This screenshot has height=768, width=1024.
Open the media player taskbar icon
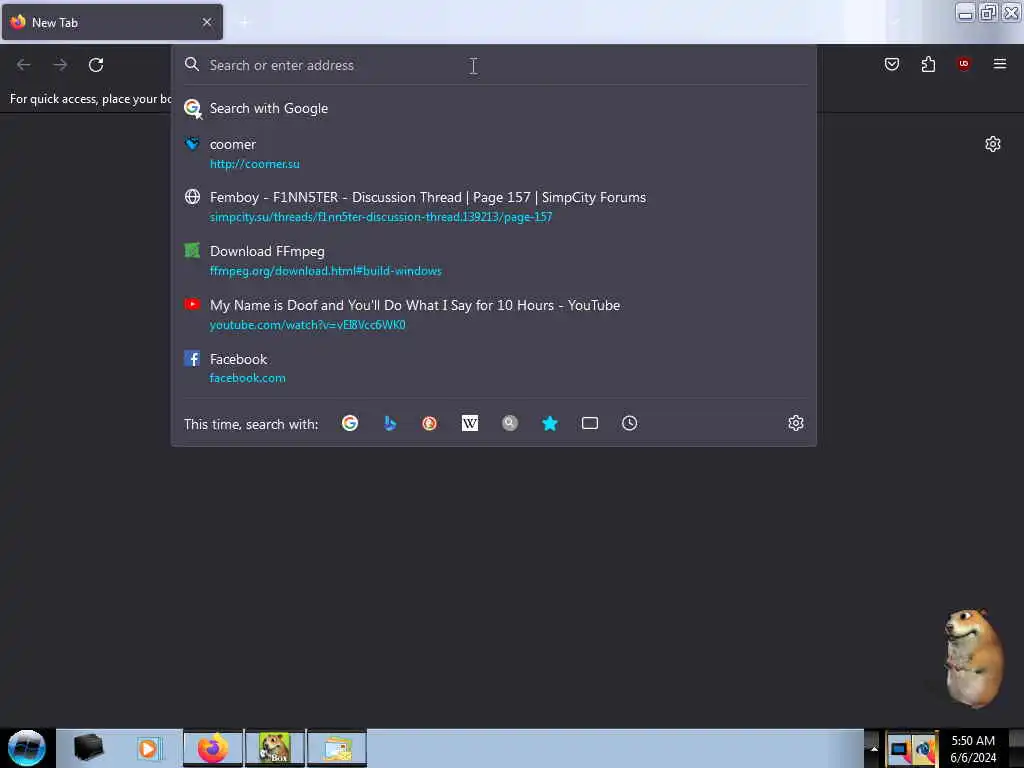(x=148, y=748)
